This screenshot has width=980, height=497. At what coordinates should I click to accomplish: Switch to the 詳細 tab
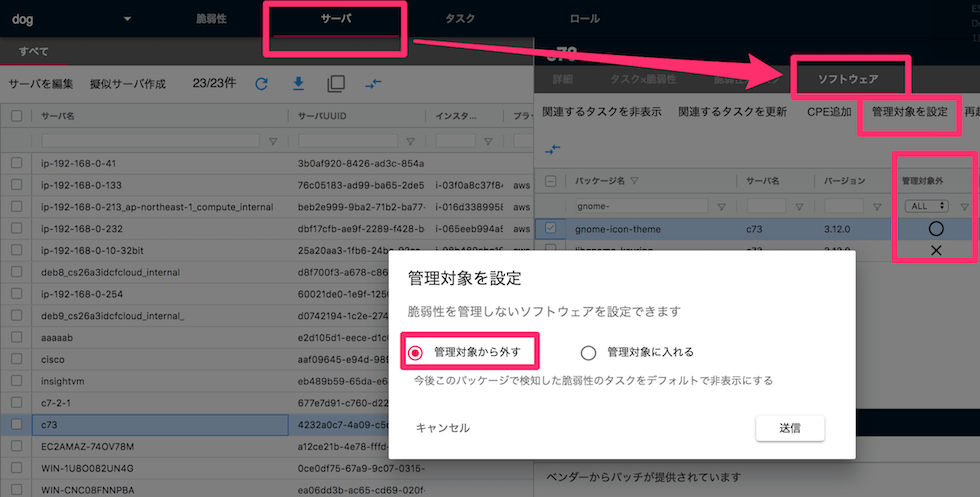click(x=562, y=79)
